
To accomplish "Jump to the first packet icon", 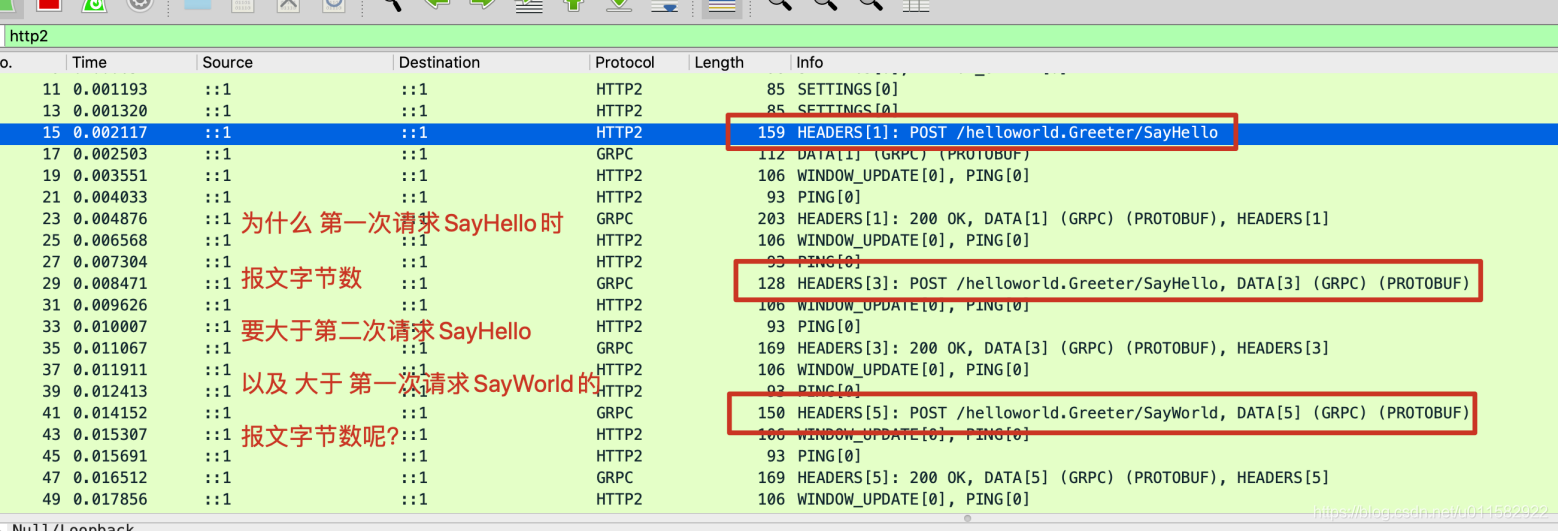I will pos(575,4).
